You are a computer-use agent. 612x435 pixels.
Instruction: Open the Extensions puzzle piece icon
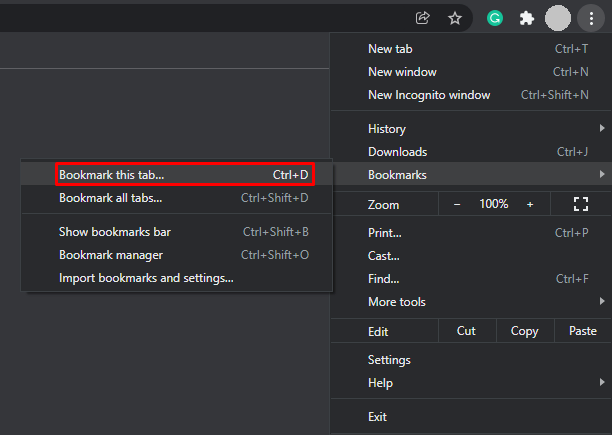point(526,18)
